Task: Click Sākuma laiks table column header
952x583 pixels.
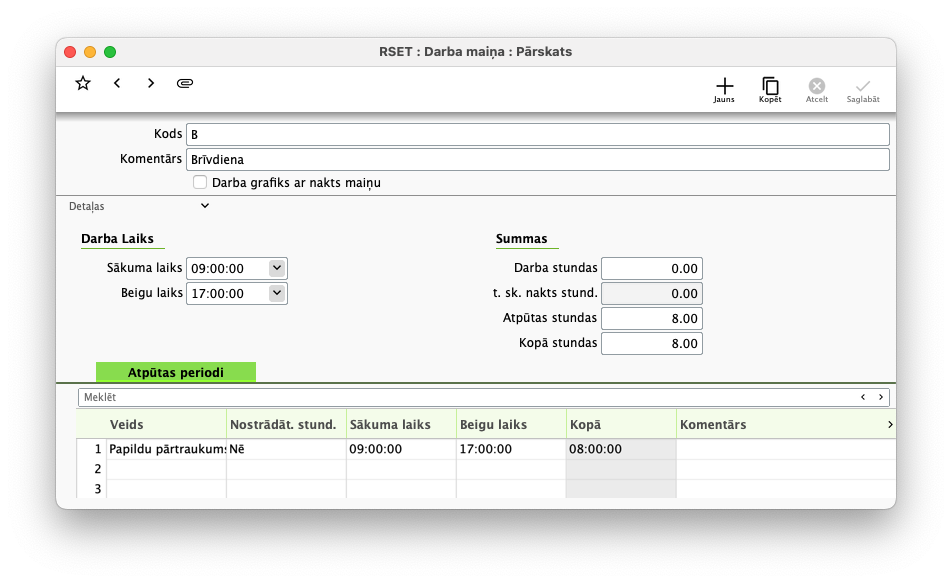Action: click(401, 424)
